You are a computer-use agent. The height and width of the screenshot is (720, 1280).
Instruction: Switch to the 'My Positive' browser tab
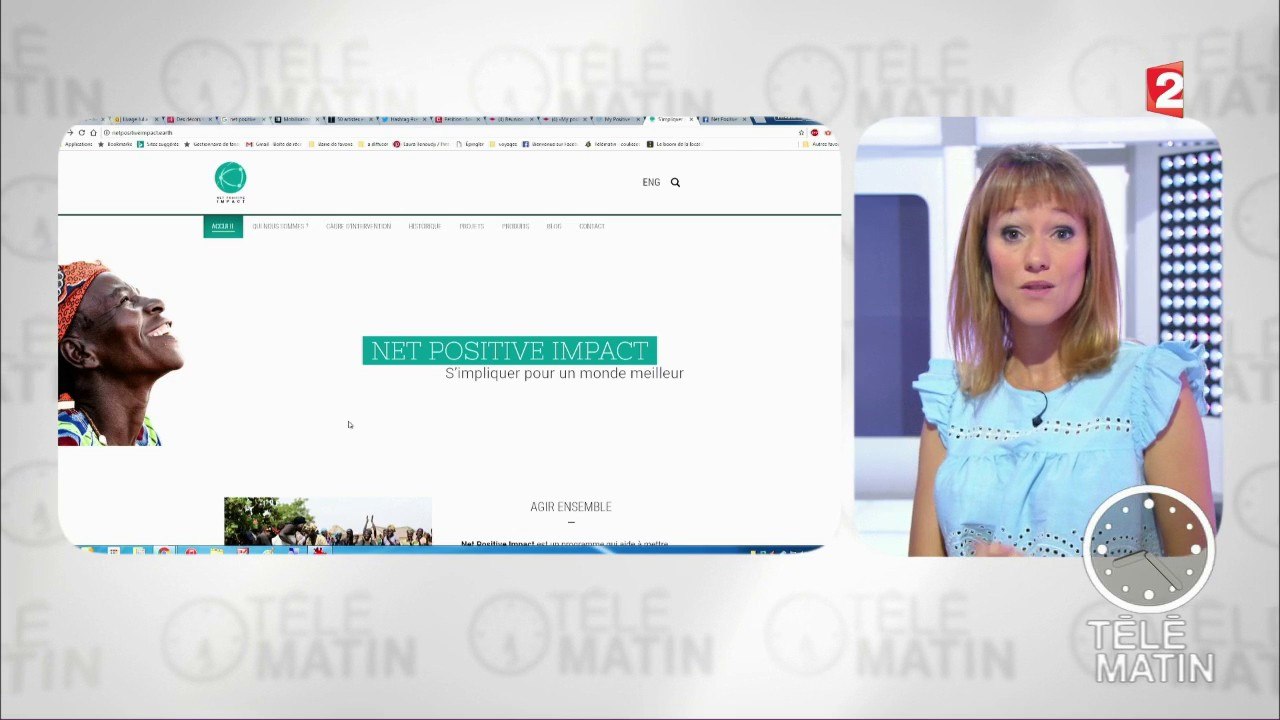619,119
